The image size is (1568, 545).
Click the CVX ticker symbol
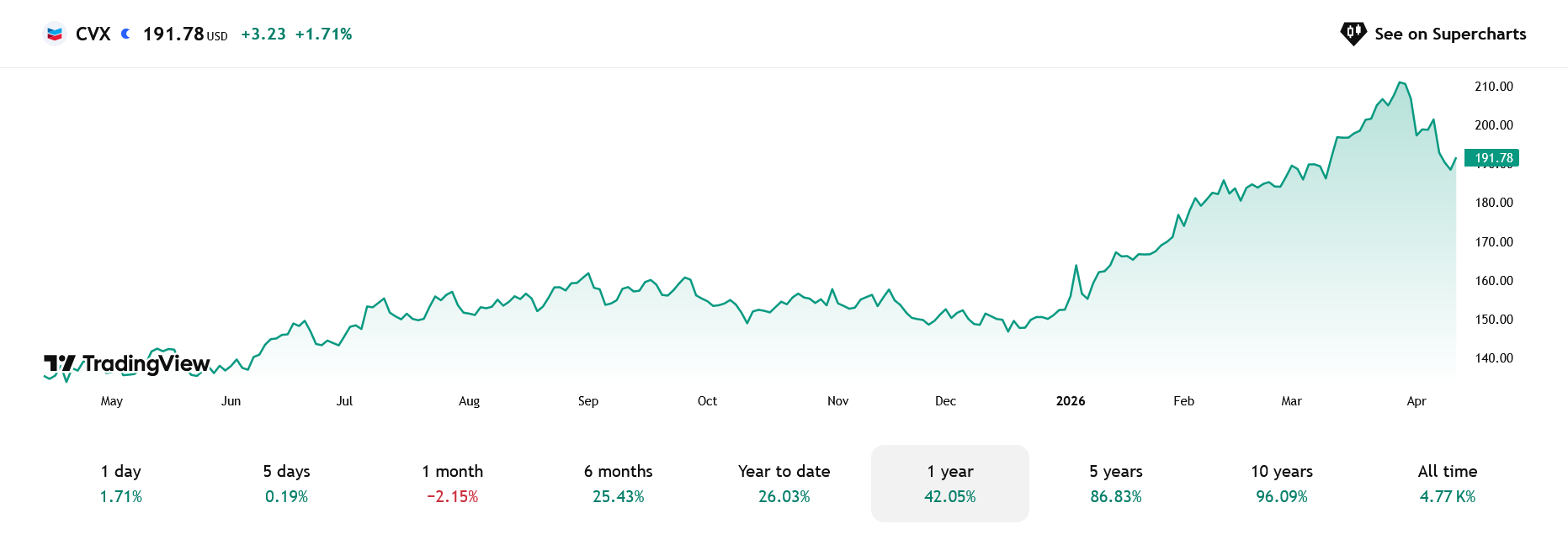pyautogui.click(x=93, y=34)
